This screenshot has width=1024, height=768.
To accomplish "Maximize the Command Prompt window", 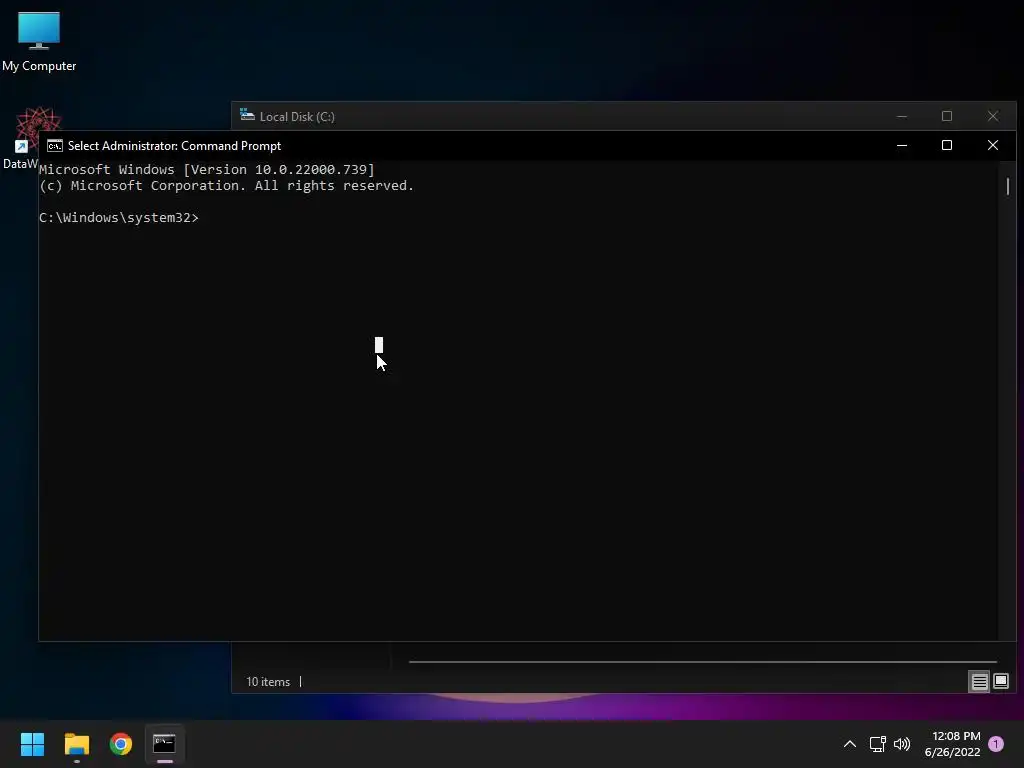I will 947,145.
